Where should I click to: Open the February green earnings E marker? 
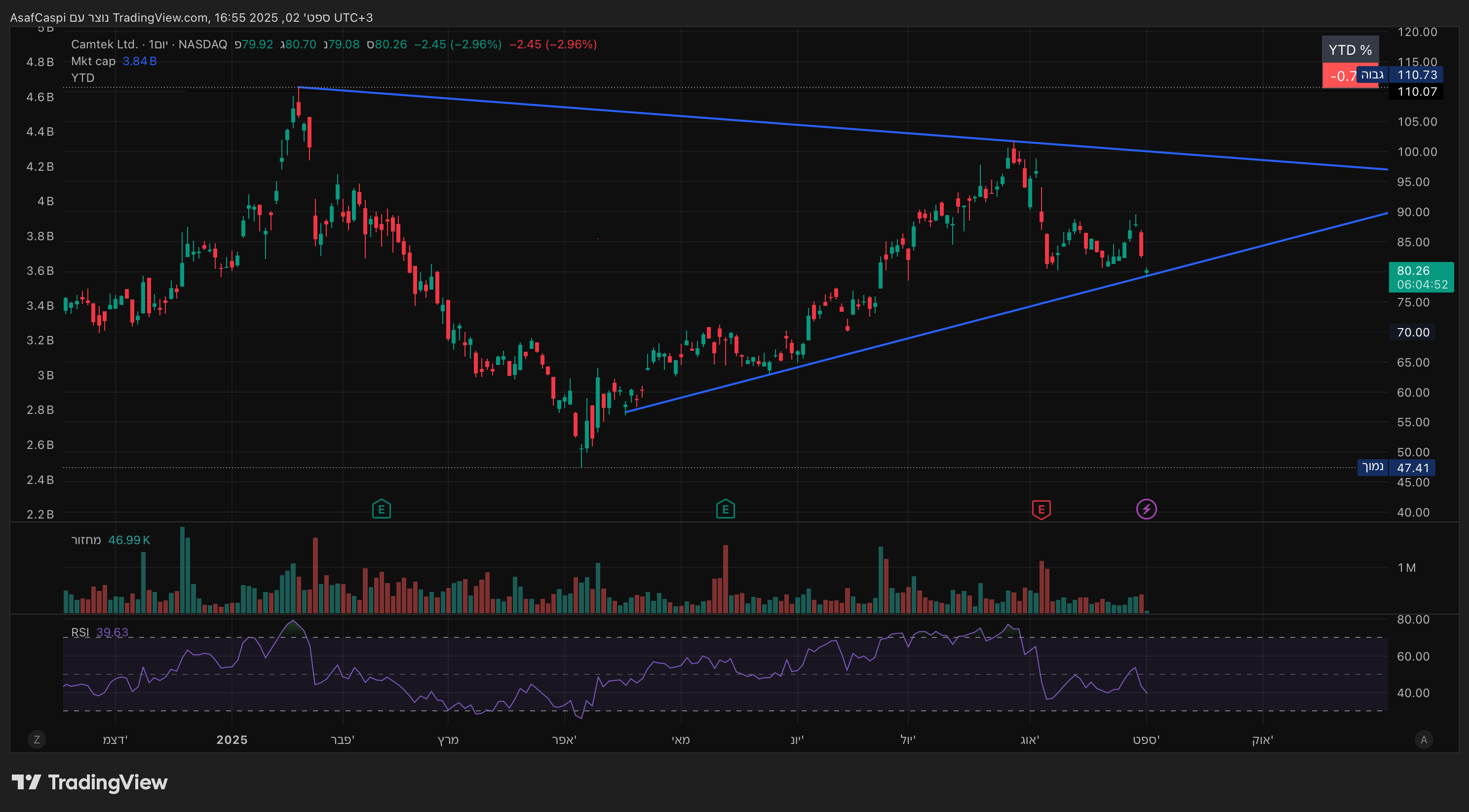[x=381, y=509]
